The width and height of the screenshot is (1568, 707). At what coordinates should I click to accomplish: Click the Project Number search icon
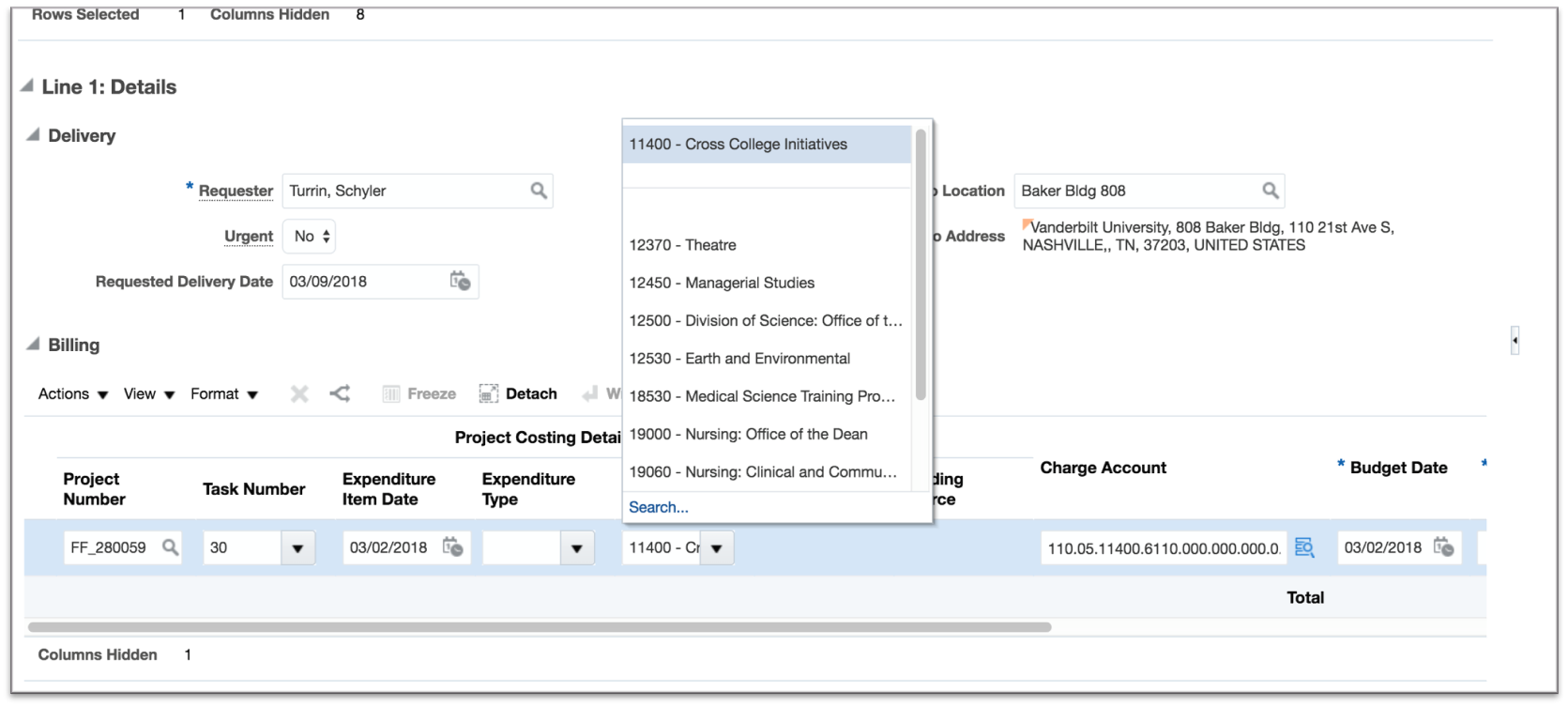170,547
